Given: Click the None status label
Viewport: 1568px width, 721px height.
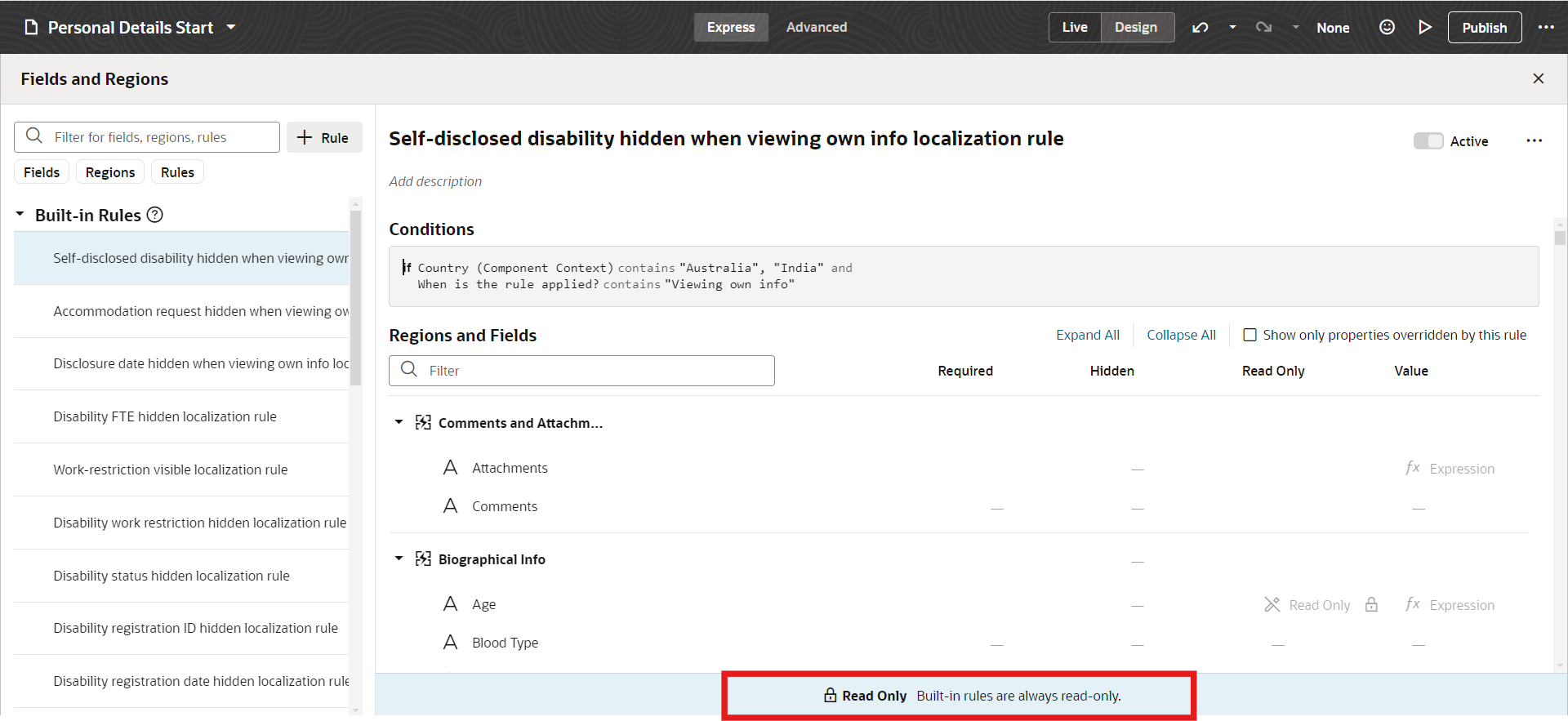Looking at the screenshot, I should point(1333,28).
